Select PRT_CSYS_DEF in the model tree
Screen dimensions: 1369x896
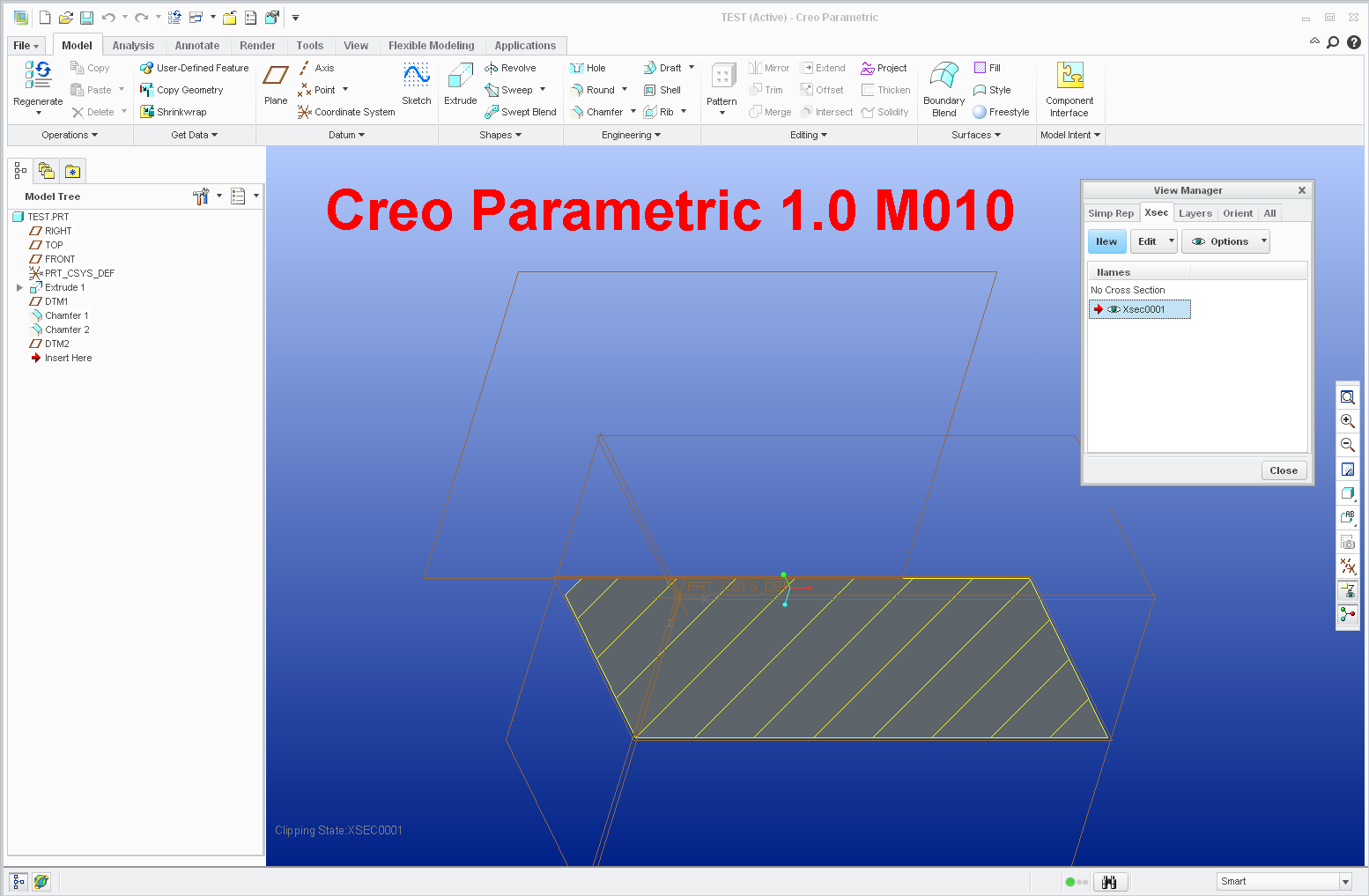(x=79, y=273)
